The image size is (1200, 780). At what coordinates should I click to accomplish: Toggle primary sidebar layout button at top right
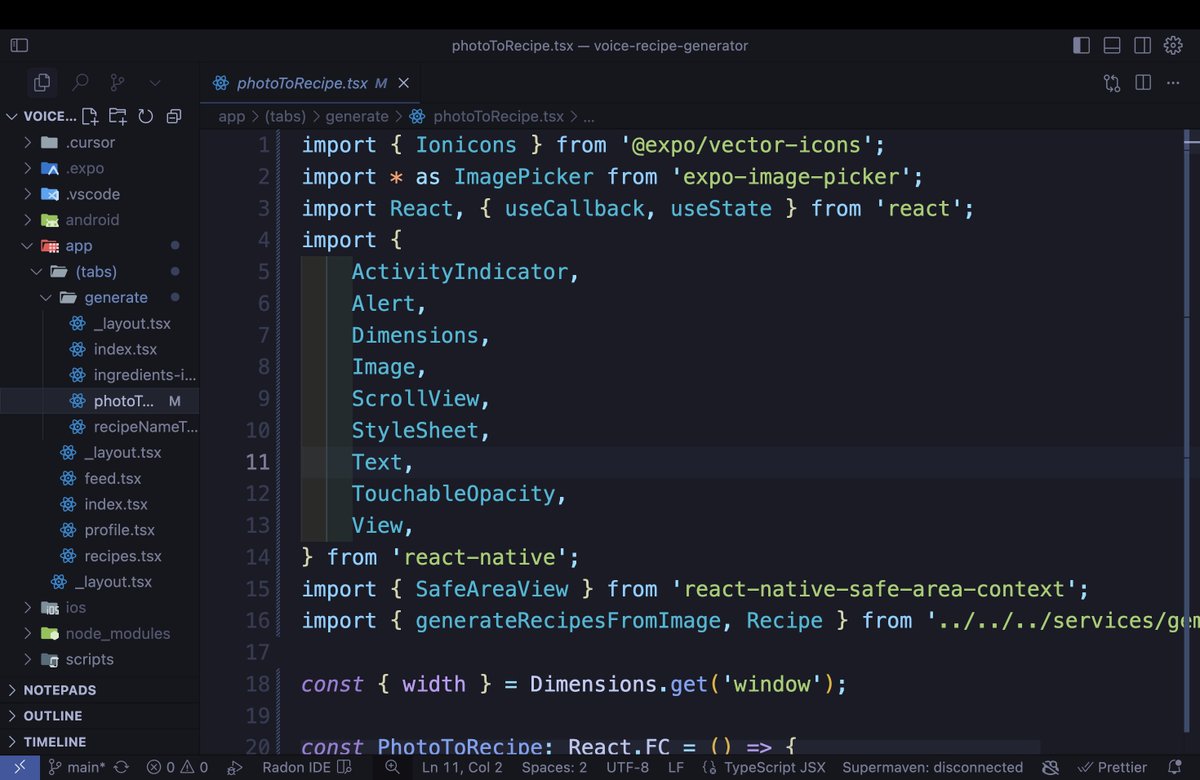click(x=1081, y=45)
